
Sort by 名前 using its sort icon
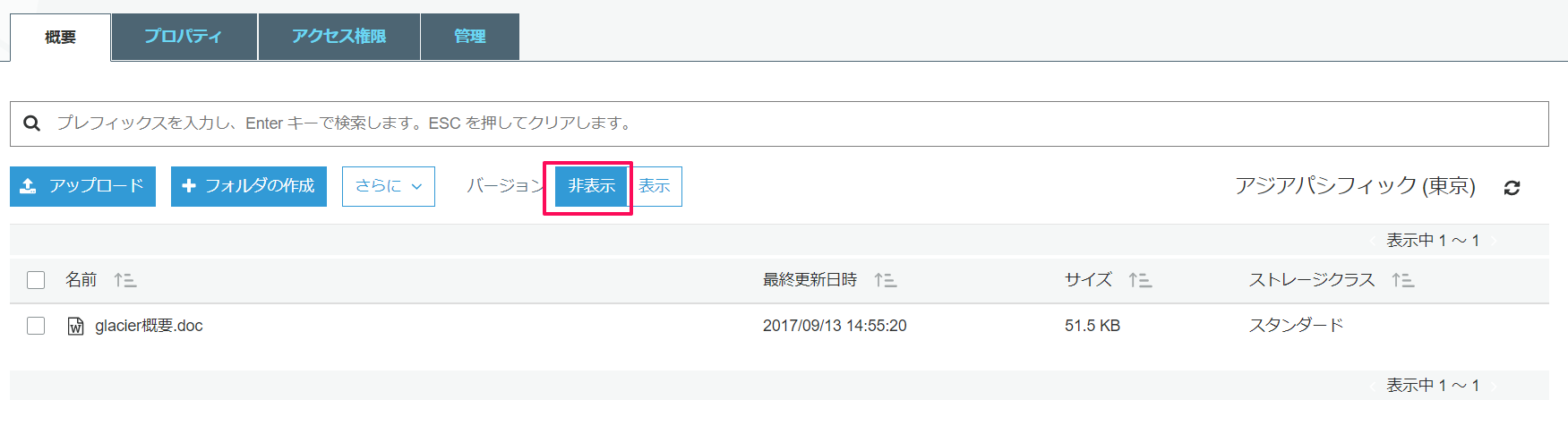[125, 281]
